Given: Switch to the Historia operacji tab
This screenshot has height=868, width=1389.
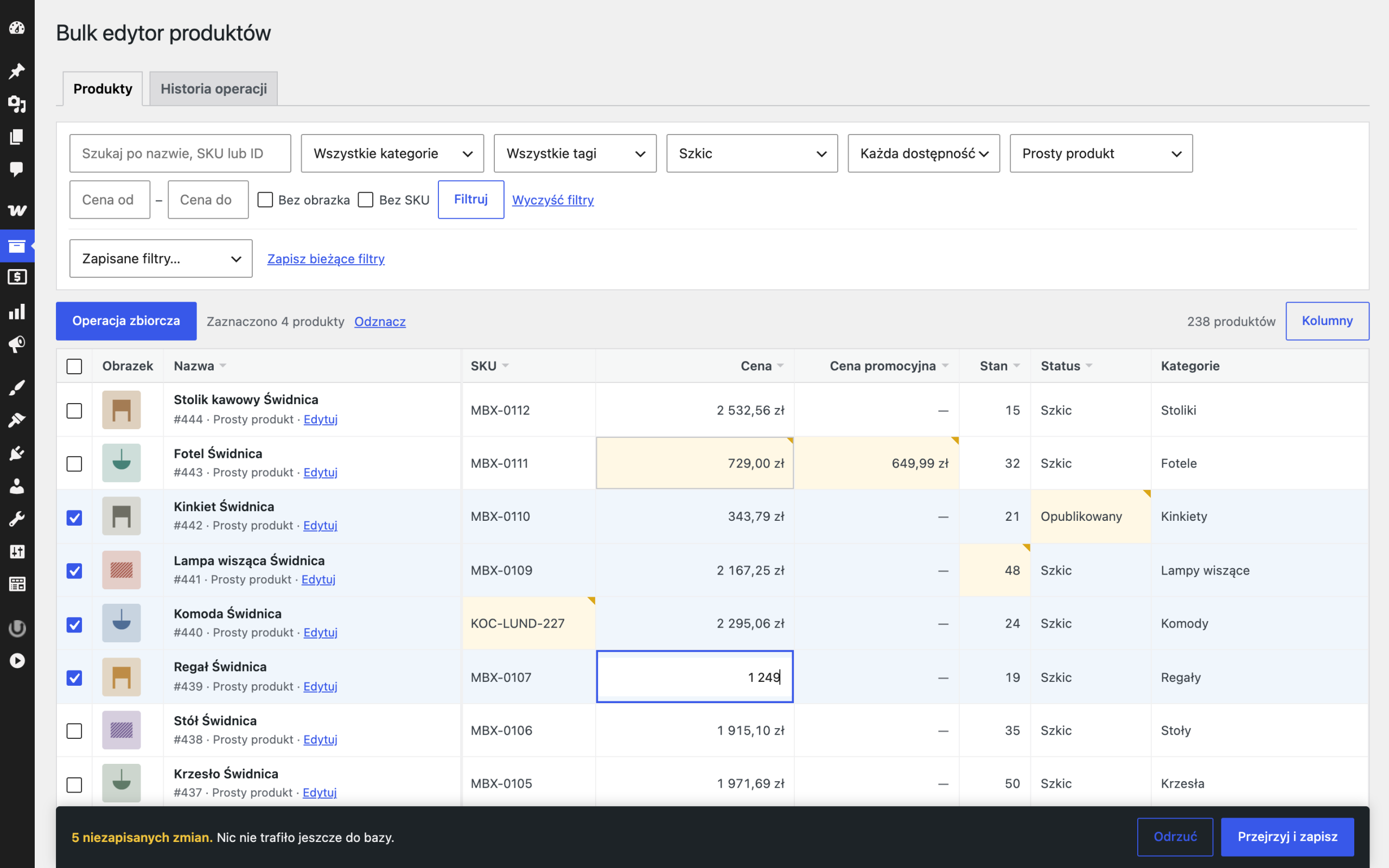Looking at the screenshot, I should (214, 88).
